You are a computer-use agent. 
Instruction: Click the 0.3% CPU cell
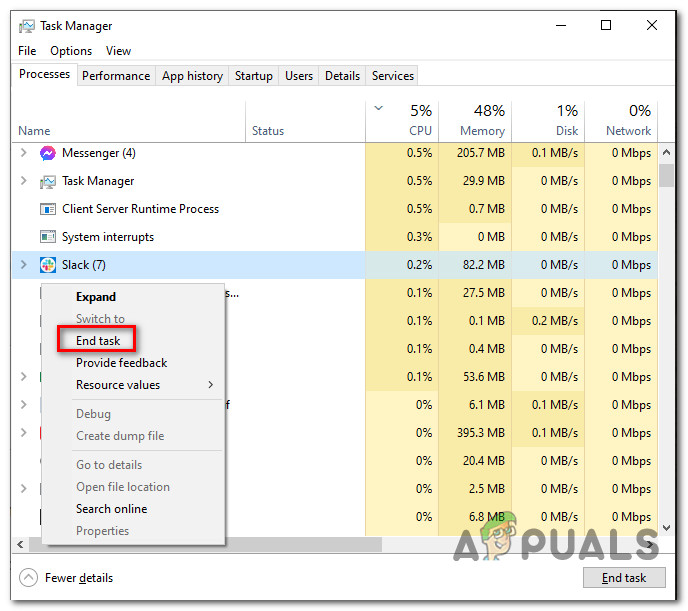(x=402, y=237)
